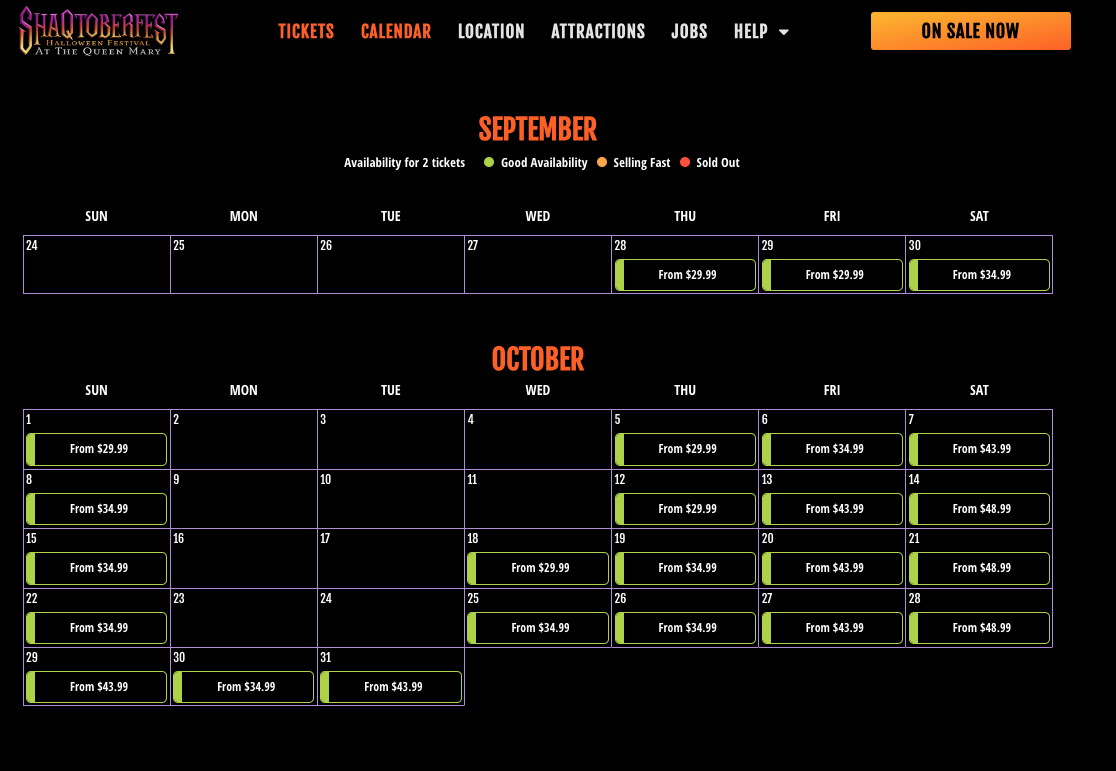Go to the Calendar nav item
The image size is (1116, 771).
pyautogui.click(x=396, y=31)
